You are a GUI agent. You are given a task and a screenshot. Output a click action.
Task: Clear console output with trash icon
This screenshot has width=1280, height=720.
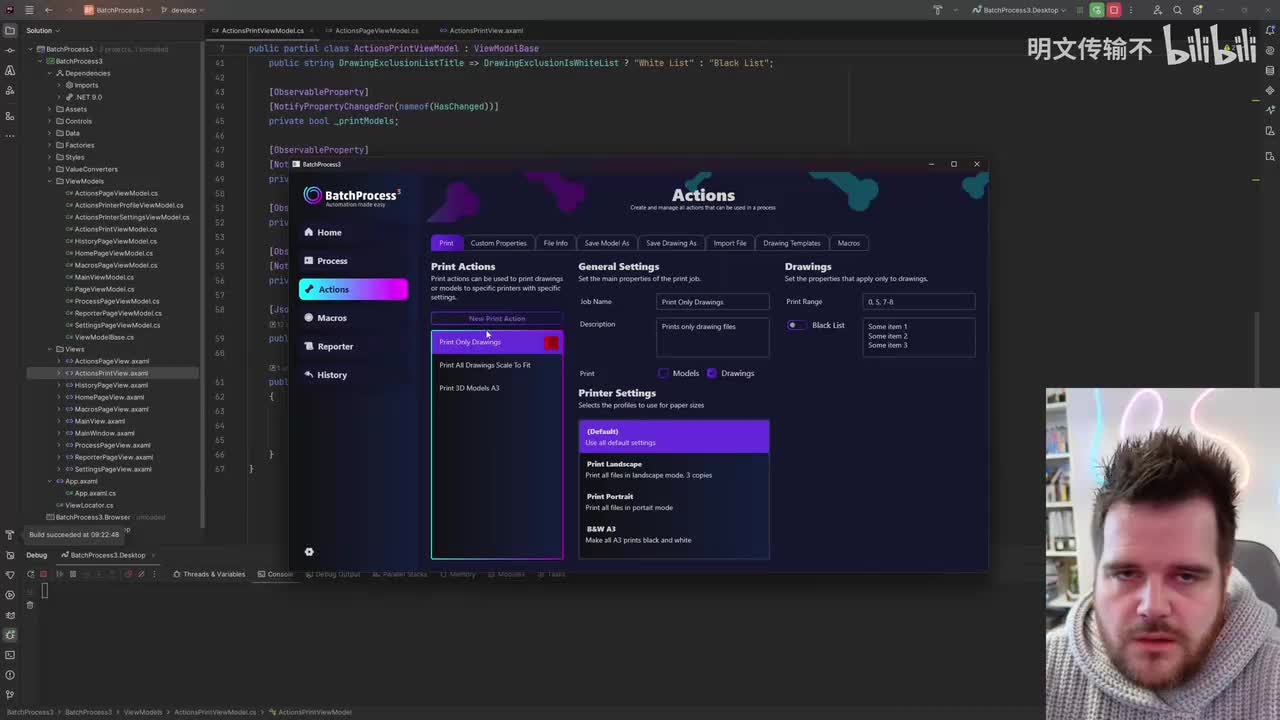pyautogui.click(x=29, y=604)
